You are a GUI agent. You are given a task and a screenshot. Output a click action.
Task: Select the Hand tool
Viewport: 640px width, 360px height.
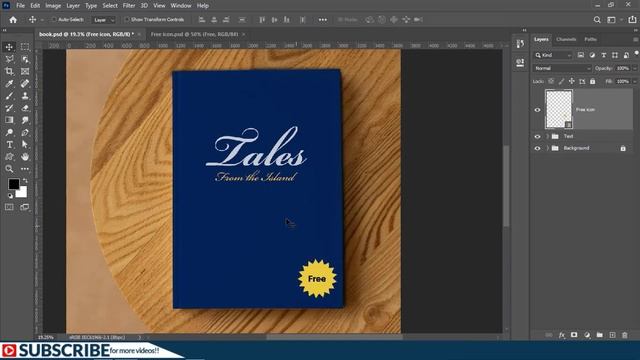[x=25, y=157]
